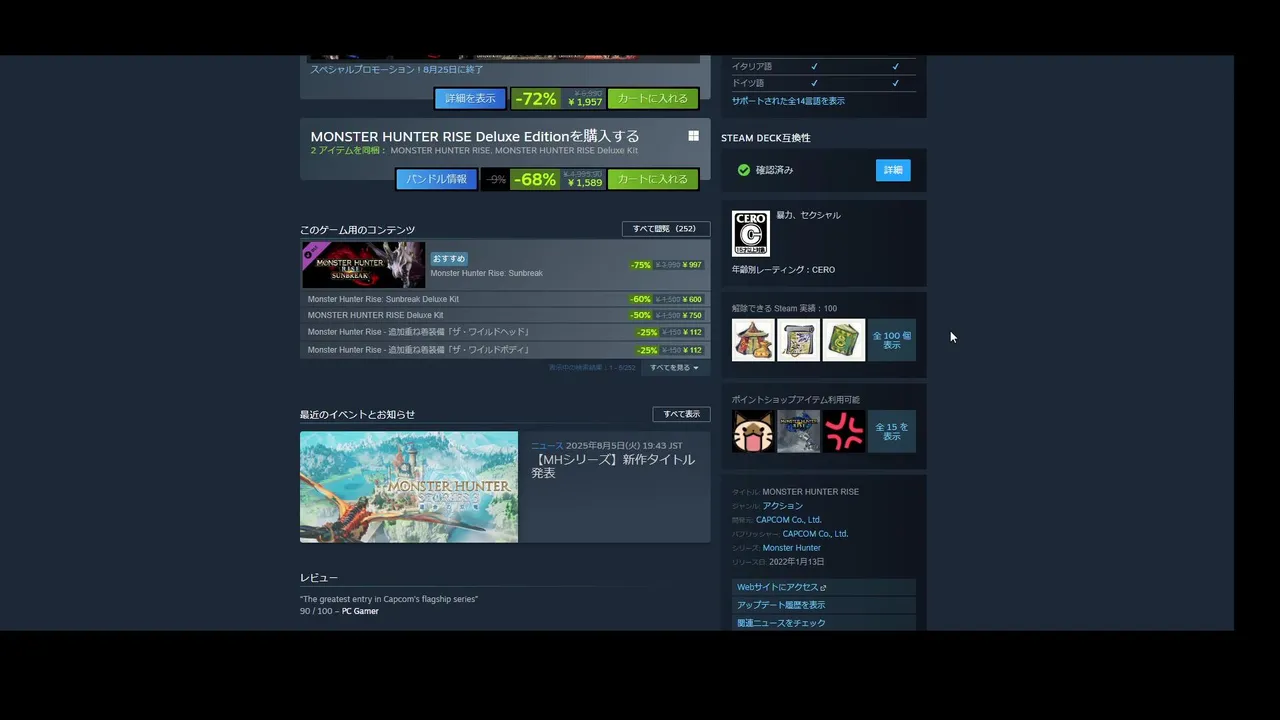The height and width of the screenshot is (720, 1280).
Task: Open the second achievement icon (scroll)
Action: [x=798, y=340]
